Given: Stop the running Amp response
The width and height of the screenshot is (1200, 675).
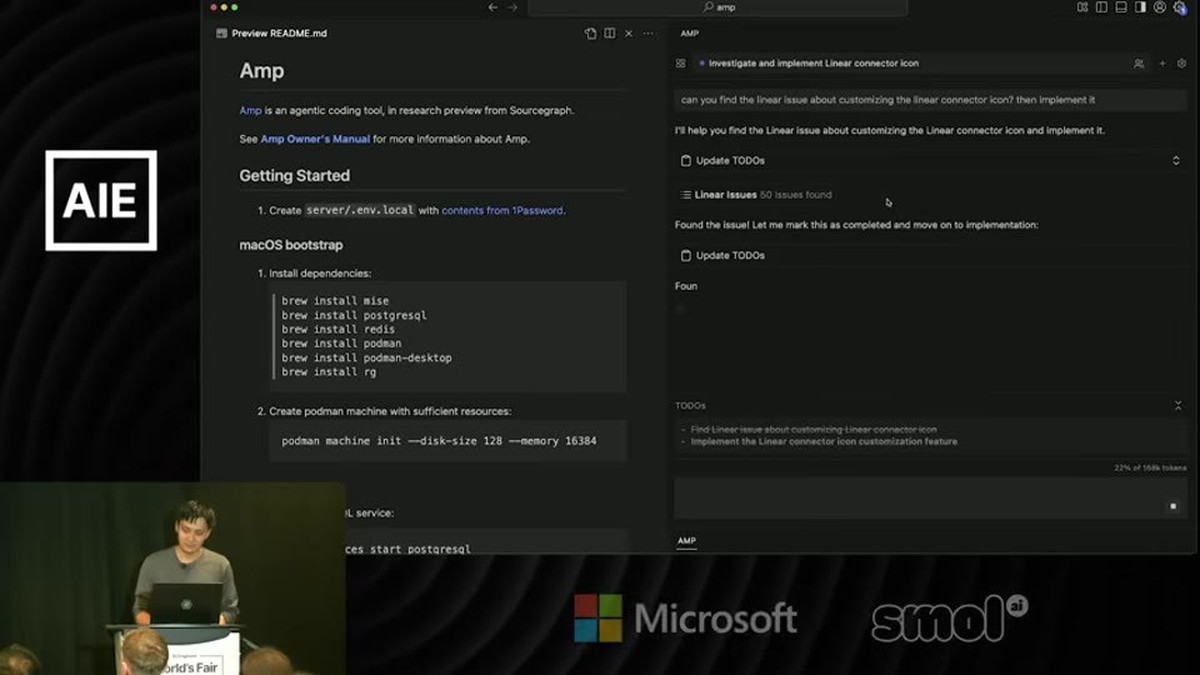Looking at the screenshot, I should 1174,506.
